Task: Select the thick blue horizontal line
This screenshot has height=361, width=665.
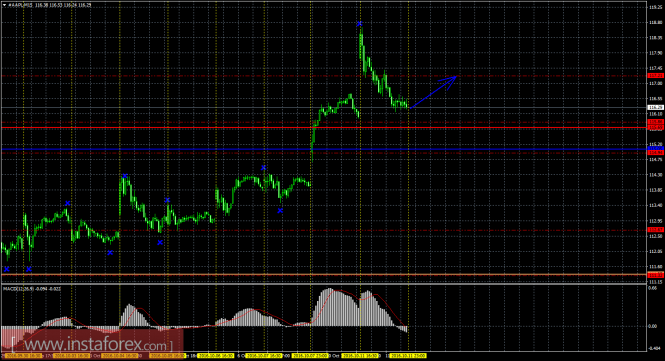Action: 324,149
